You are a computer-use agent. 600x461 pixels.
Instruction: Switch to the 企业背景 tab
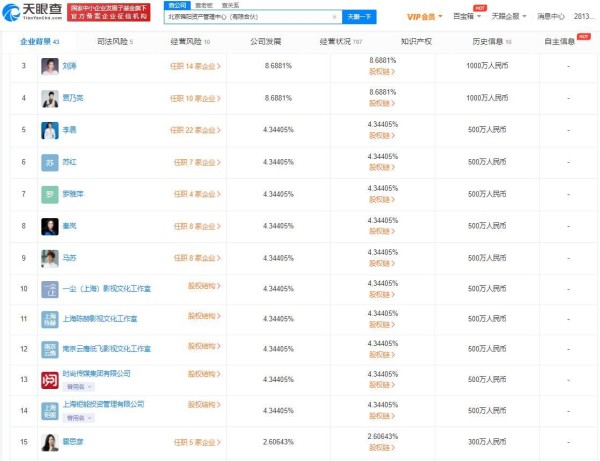39,42
